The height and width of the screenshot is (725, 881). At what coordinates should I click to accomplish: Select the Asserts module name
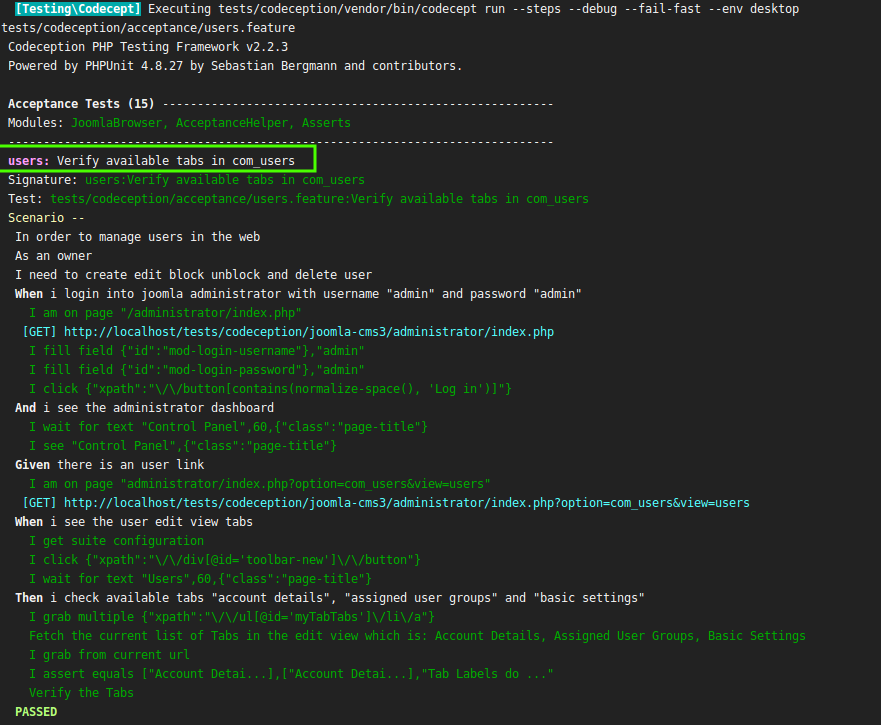point(326,123)
